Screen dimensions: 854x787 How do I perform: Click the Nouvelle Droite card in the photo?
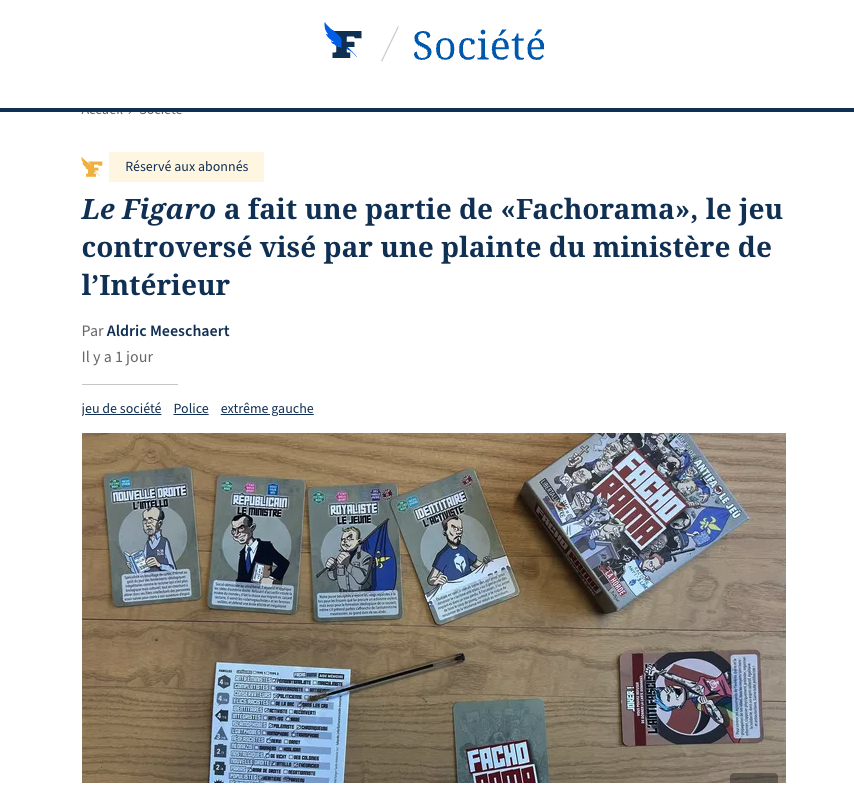[152, 536]
